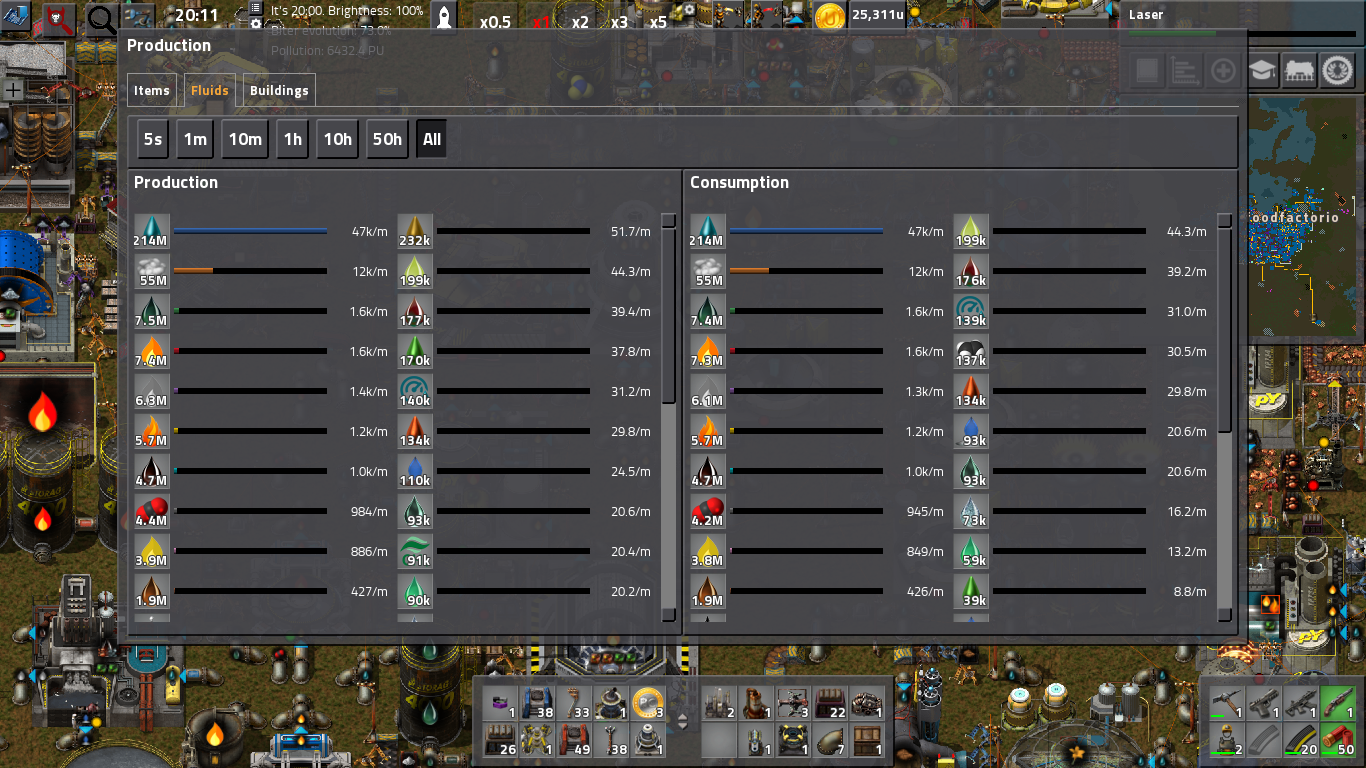This screenshot has width=1366, height=768.
Task: Click the 3.9M yellow fluid icon in Production
Action: [x=152, y=551]
